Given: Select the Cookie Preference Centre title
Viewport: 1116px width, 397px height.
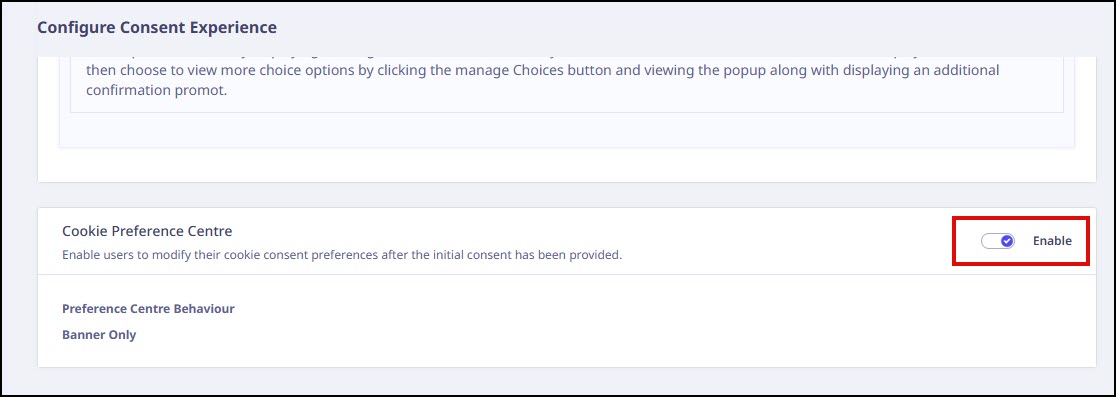Looking at the screenshot, I should coord(147,231).
